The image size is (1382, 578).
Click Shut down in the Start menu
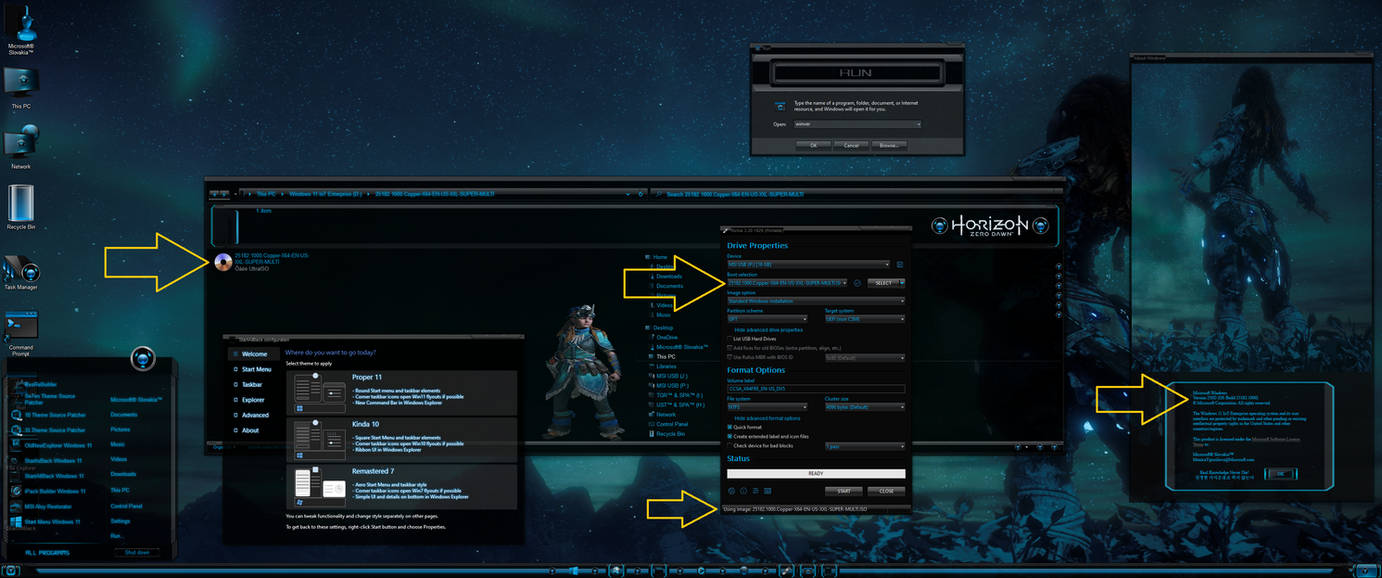[x=137, y=552]
